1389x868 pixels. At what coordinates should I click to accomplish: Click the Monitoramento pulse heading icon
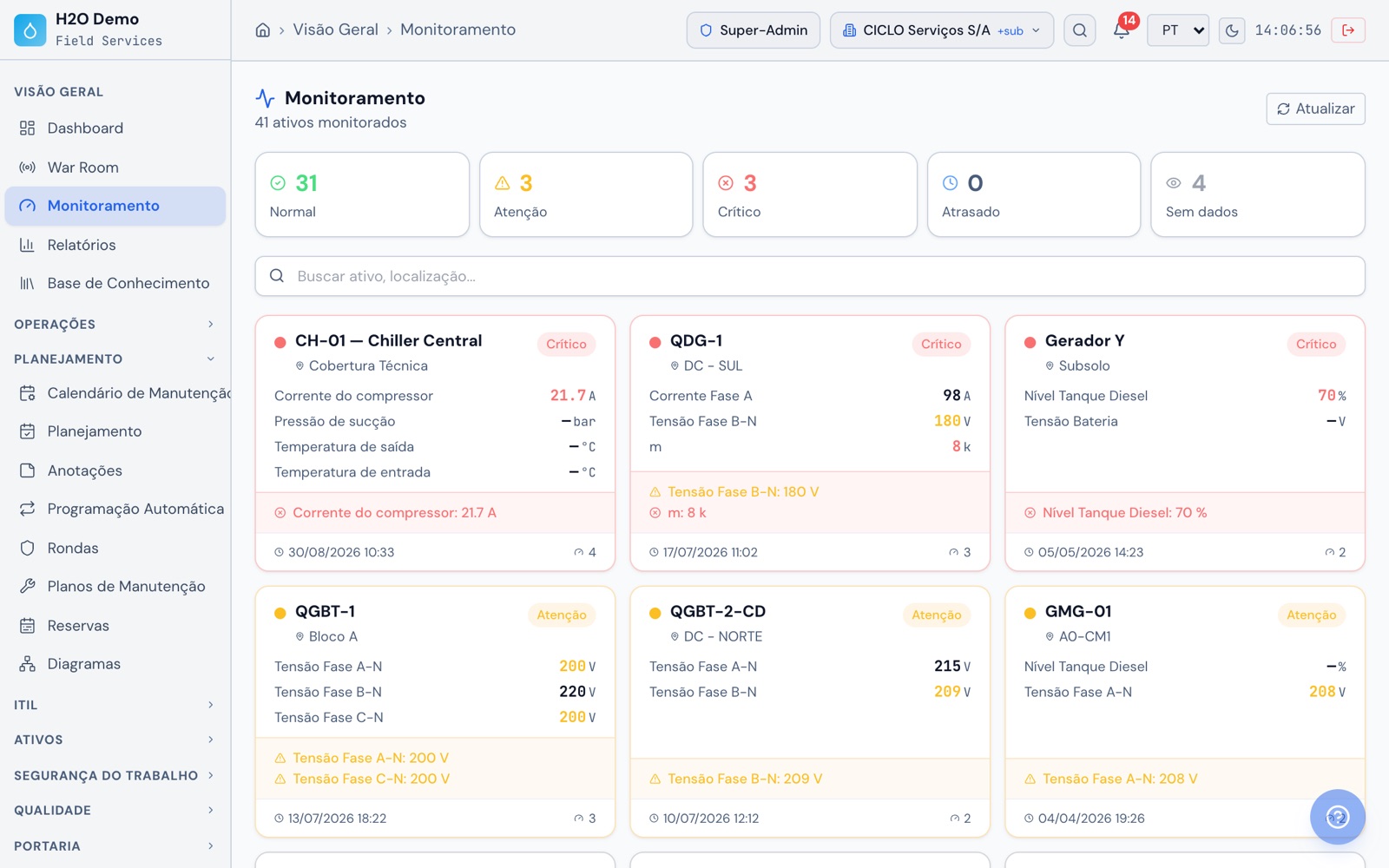[265, 98]
